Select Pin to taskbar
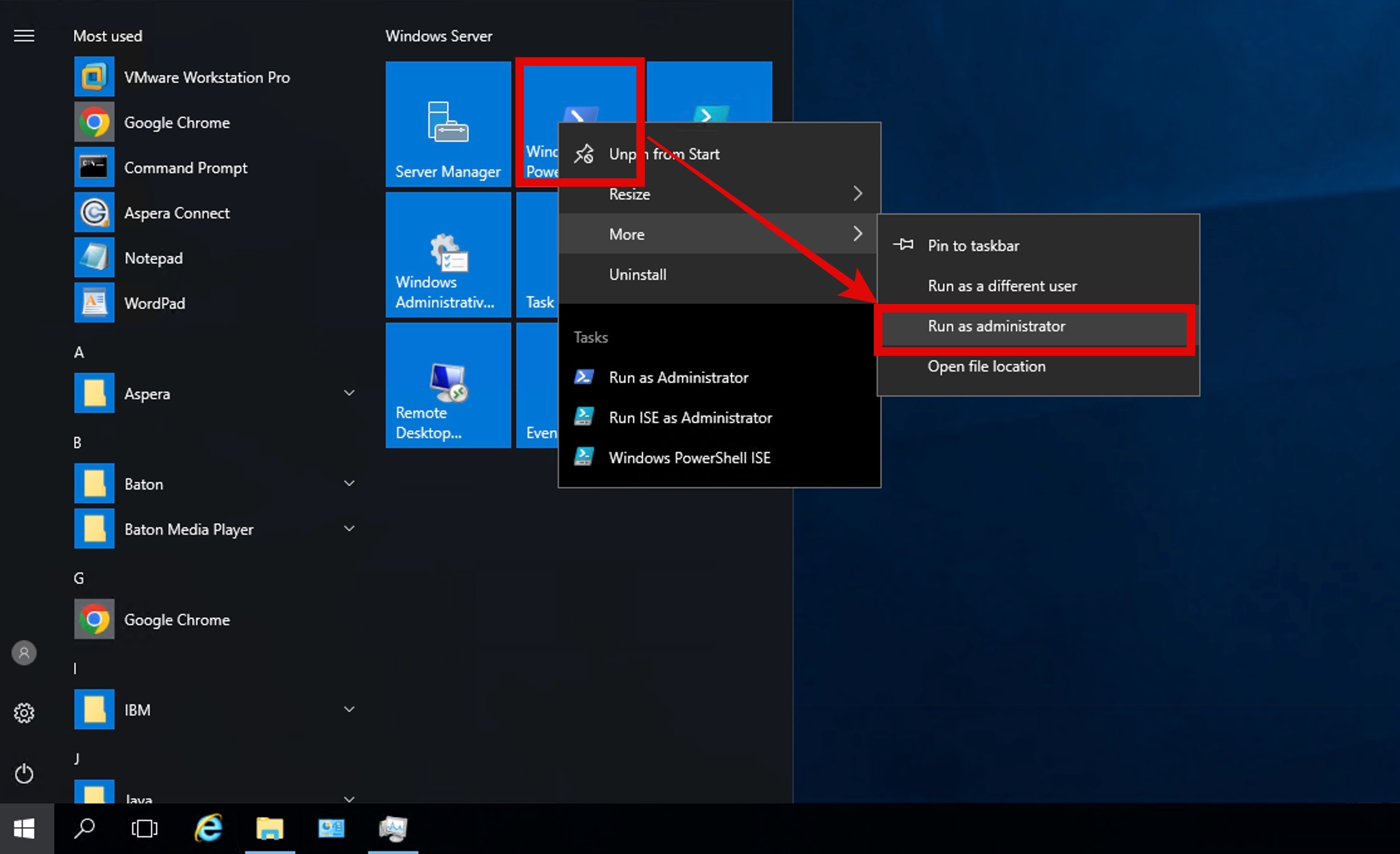 pyautogui.click(x=1038, y=246)
